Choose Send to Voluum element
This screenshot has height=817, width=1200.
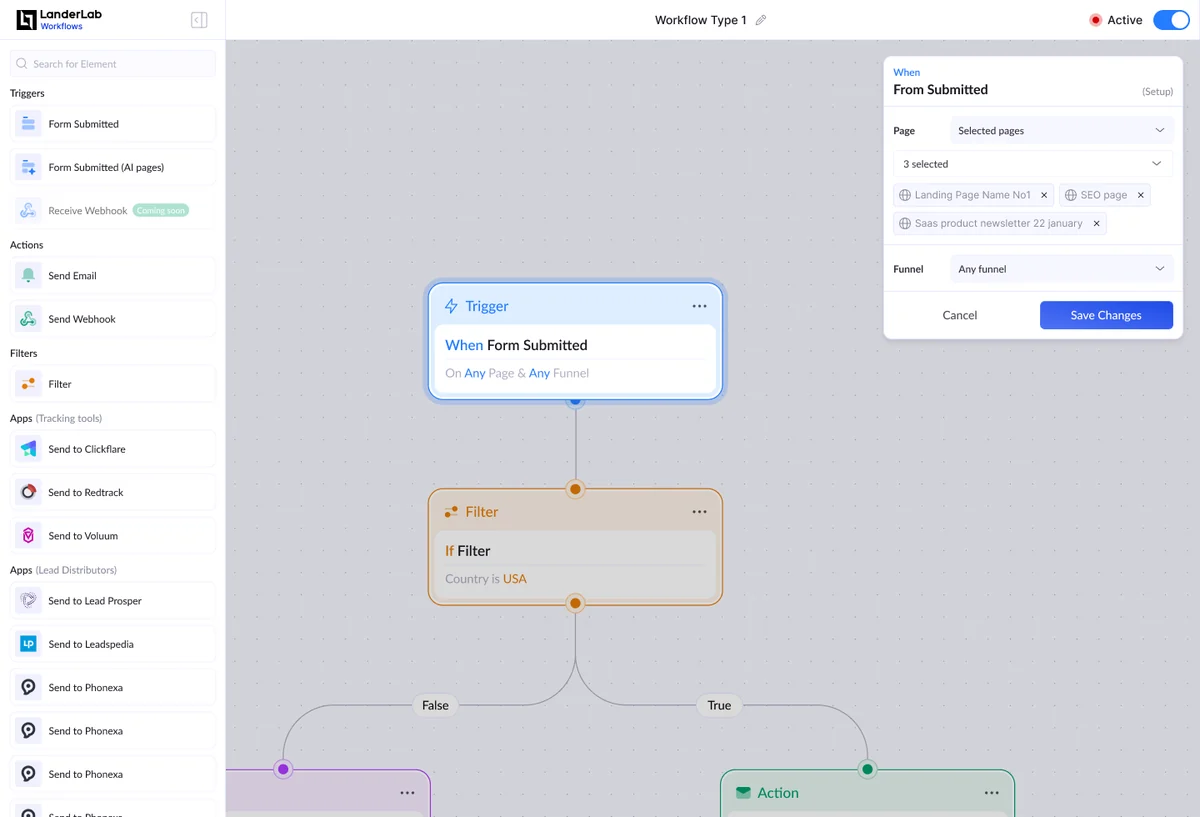113,536
